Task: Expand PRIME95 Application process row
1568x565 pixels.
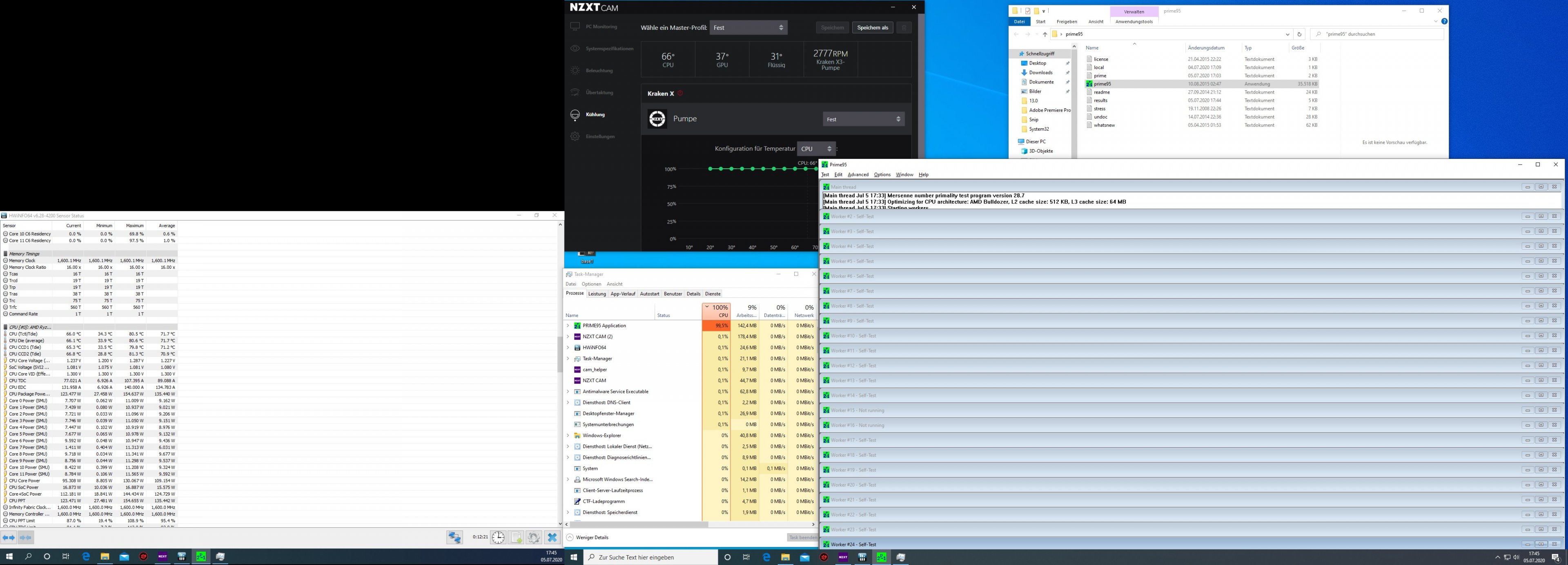Action: (568, 326)
